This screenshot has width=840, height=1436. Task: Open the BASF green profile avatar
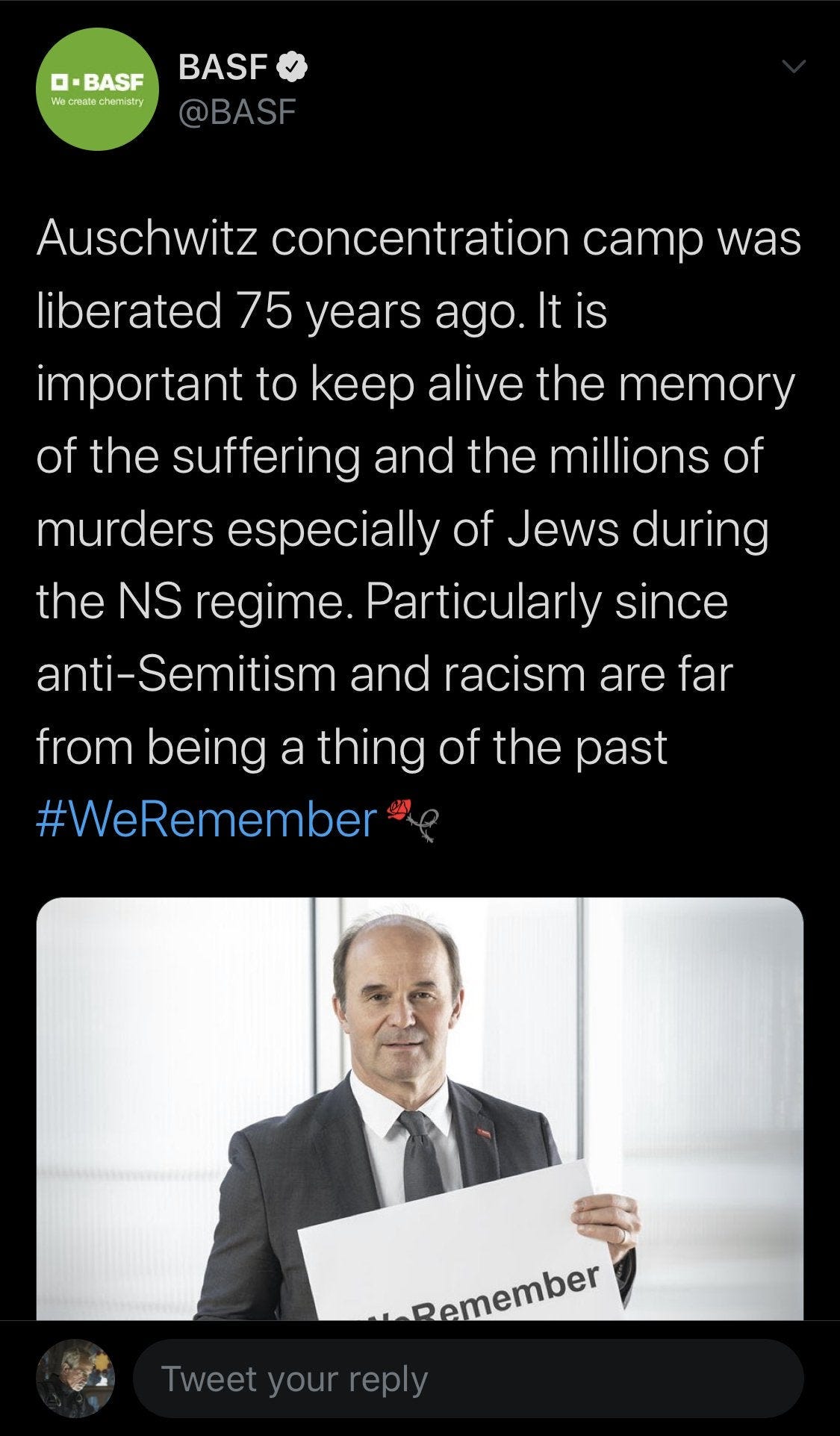(x=98, y=90)
